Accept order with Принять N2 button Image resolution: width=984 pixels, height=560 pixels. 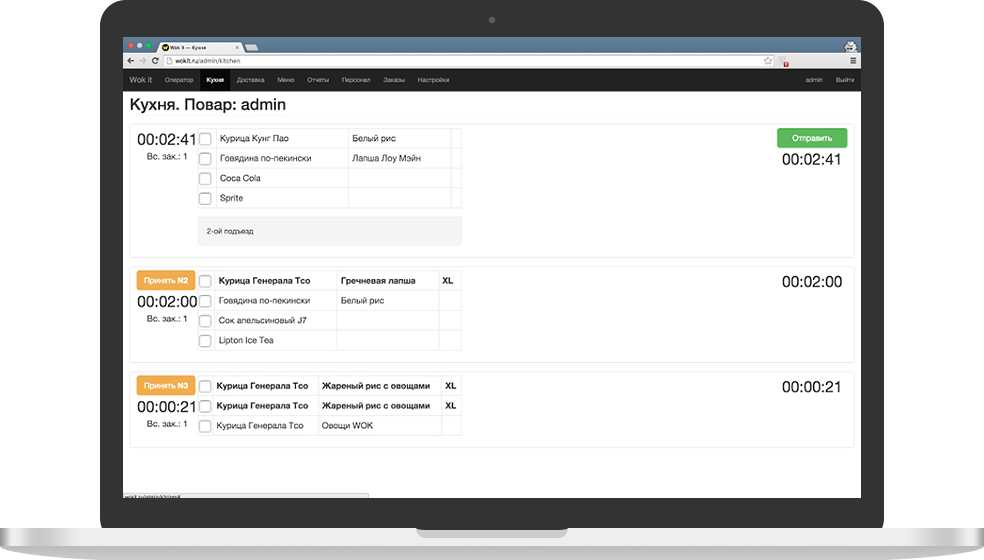(165, 281)
